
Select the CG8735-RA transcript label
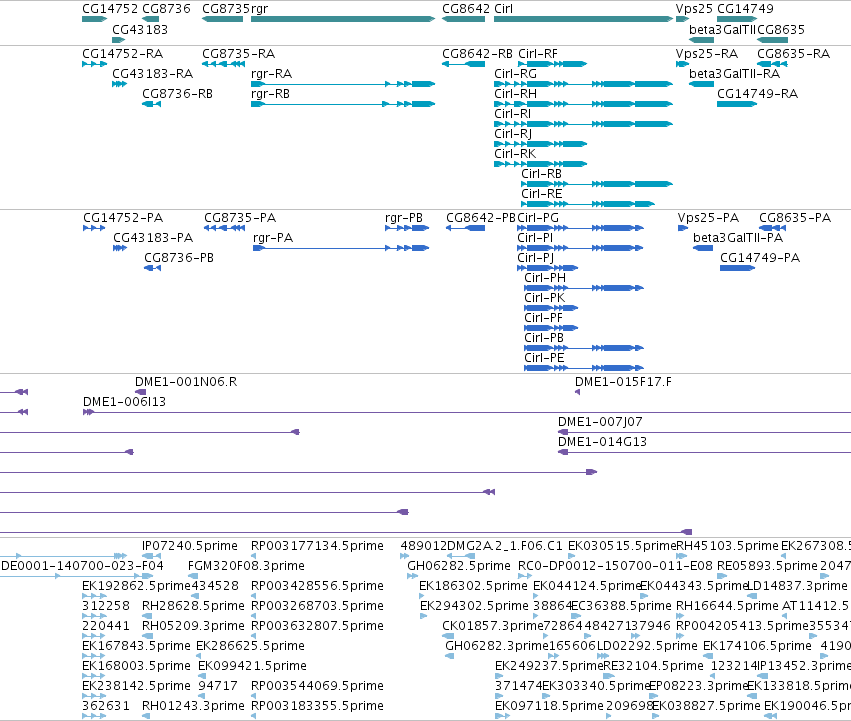[238, 54]
